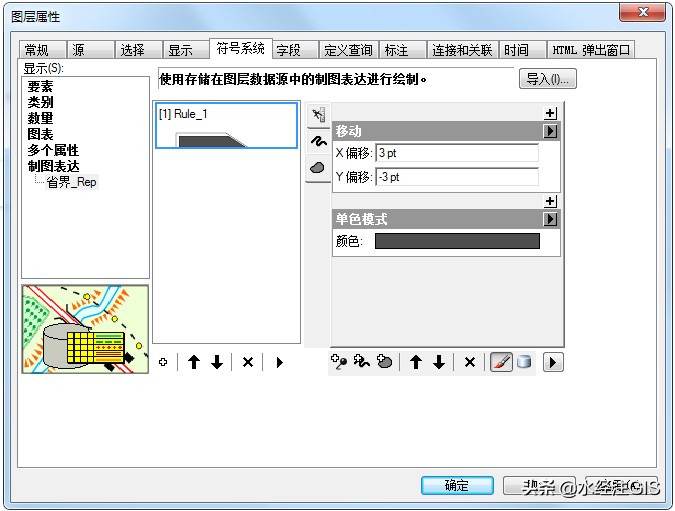Move Rule_1 down in the rules list
This screenshot has width=675, height=511.
[x=217, y=362]
